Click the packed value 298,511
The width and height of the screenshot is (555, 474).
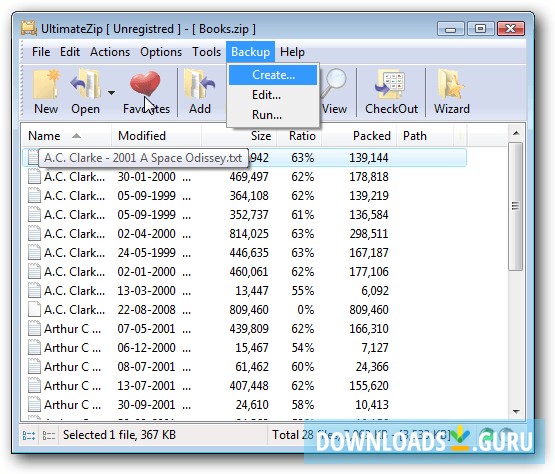(369, 234)
